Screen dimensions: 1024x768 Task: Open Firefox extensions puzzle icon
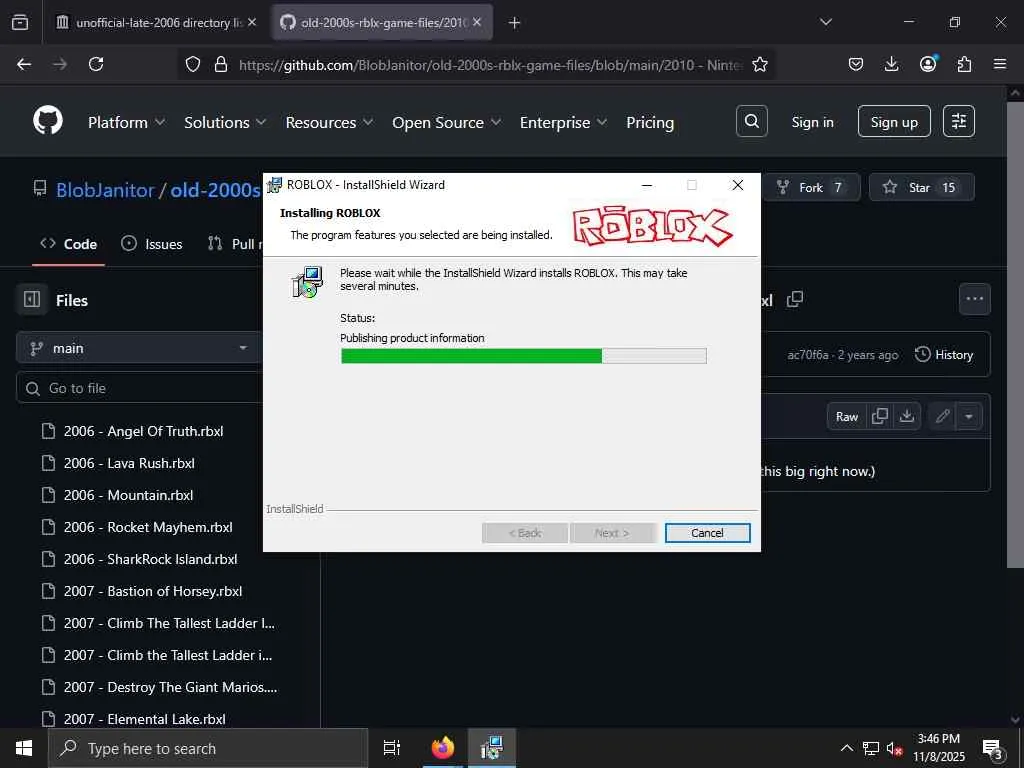[x=964, y=64]
